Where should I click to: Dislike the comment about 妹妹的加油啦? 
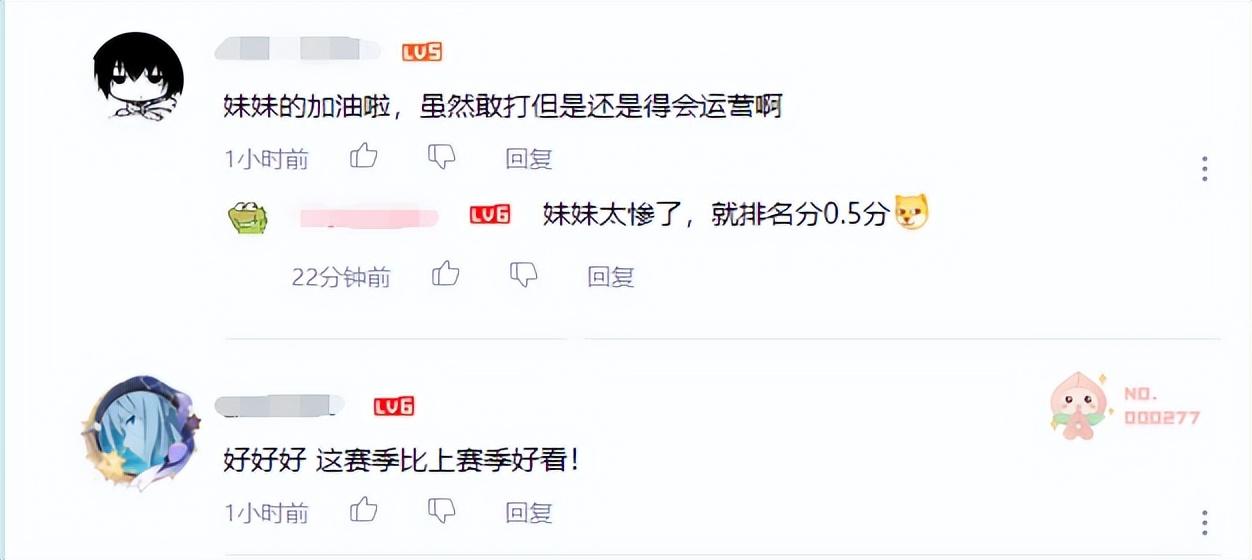point(441,157)
